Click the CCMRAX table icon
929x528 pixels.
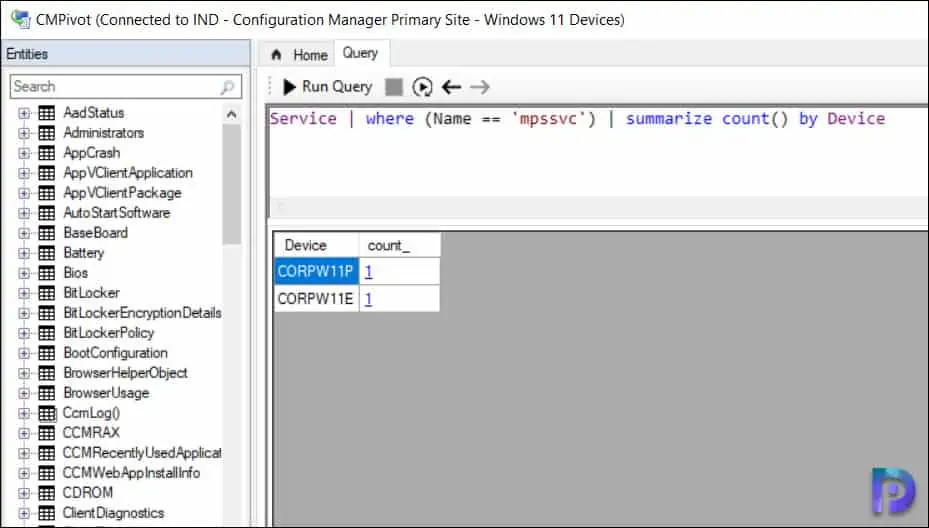[47, 433]
